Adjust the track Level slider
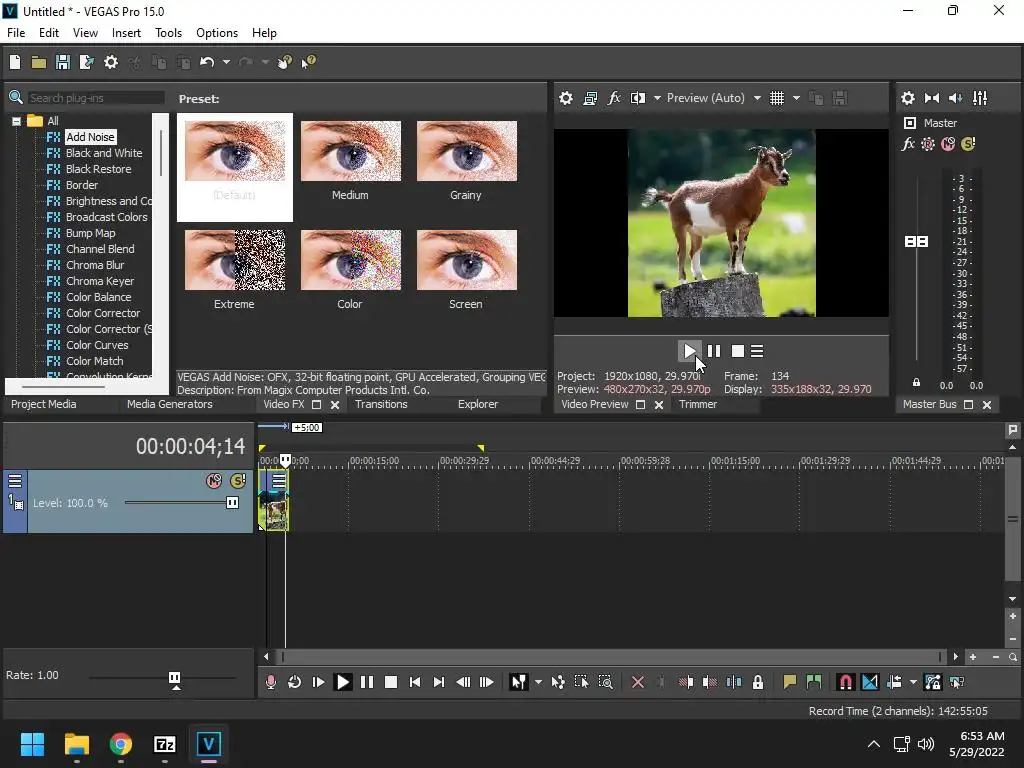The image size is (1024, 768). coord(232,503)
